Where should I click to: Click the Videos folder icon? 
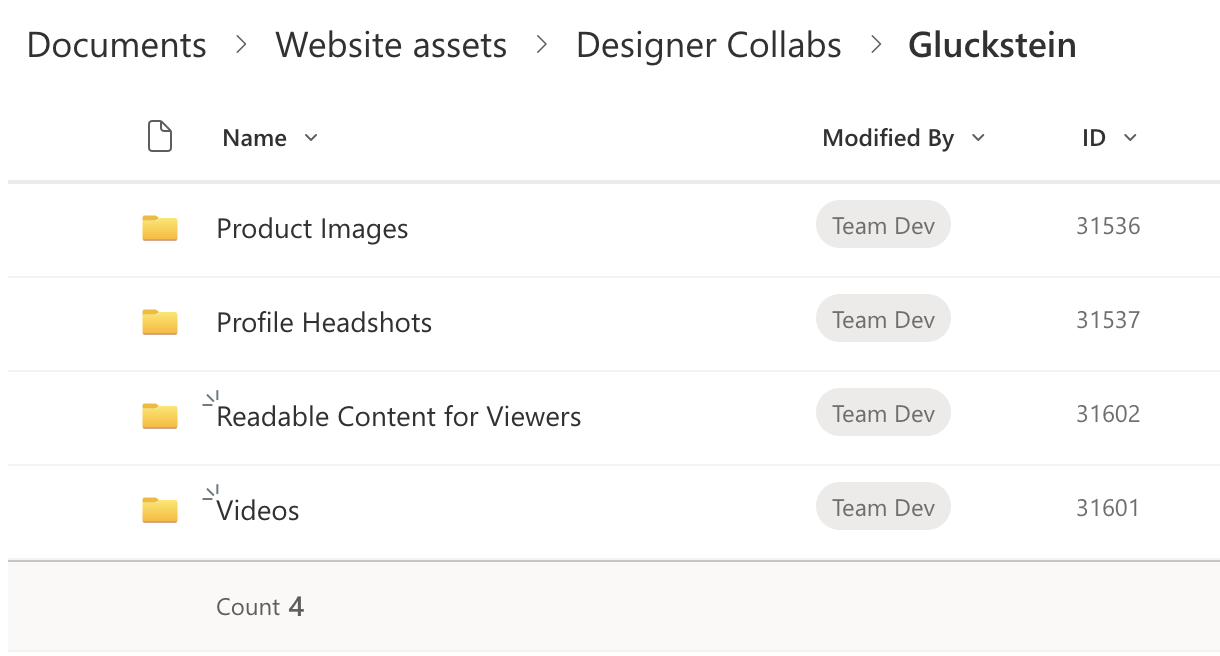(x=160, y=510)
